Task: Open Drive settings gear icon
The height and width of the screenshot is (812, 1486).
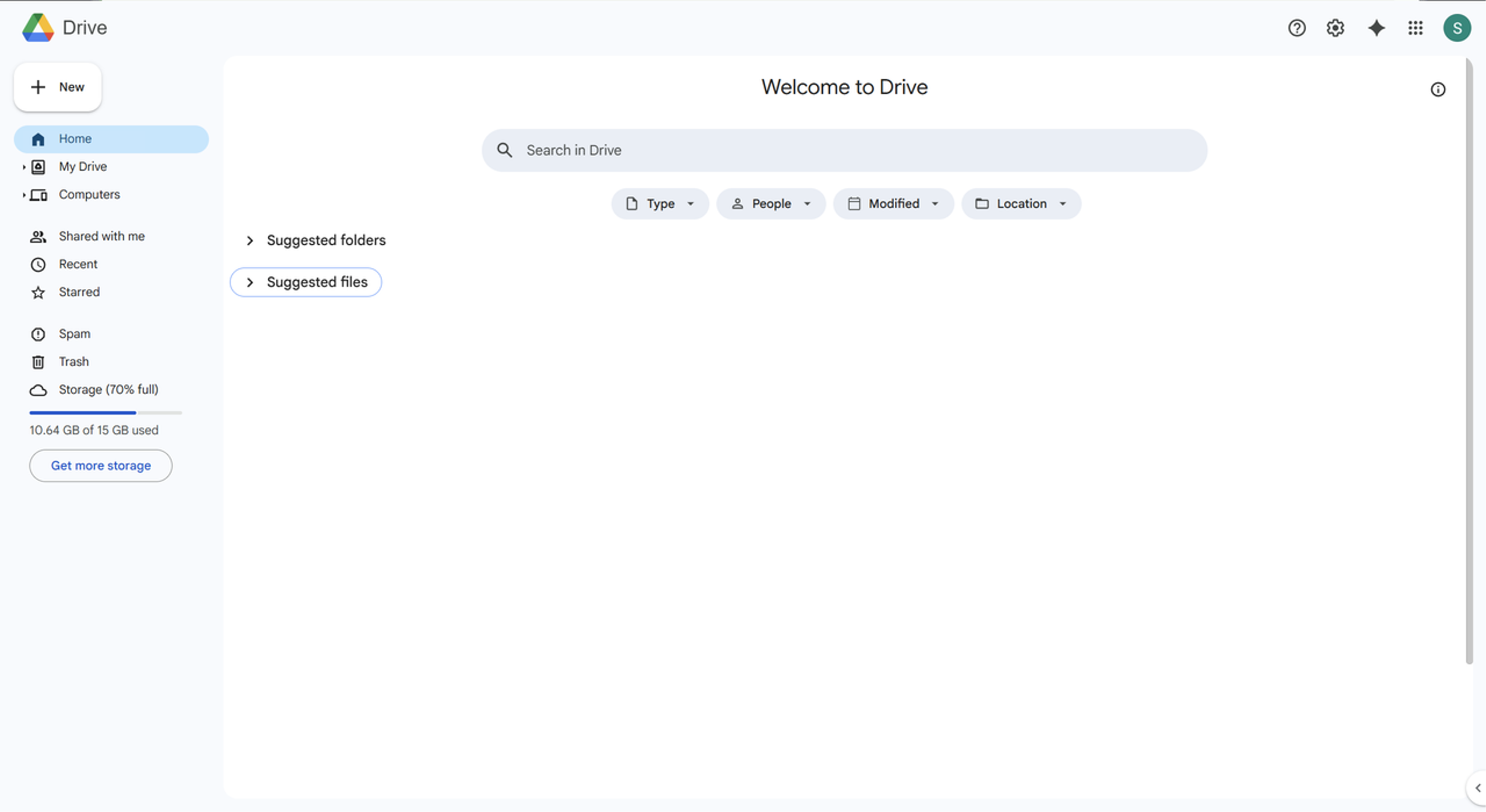Action: [1335, 28]
